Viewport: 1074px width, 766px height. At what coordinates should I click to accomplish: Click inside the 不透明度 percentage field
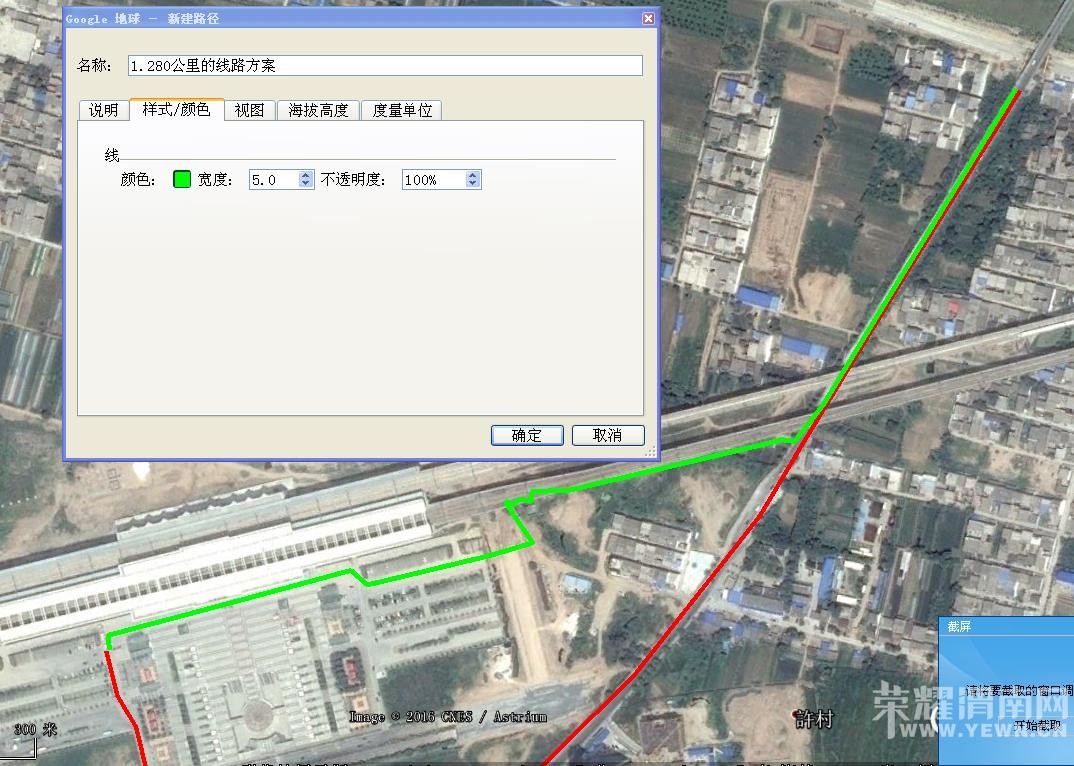(432, 180)
